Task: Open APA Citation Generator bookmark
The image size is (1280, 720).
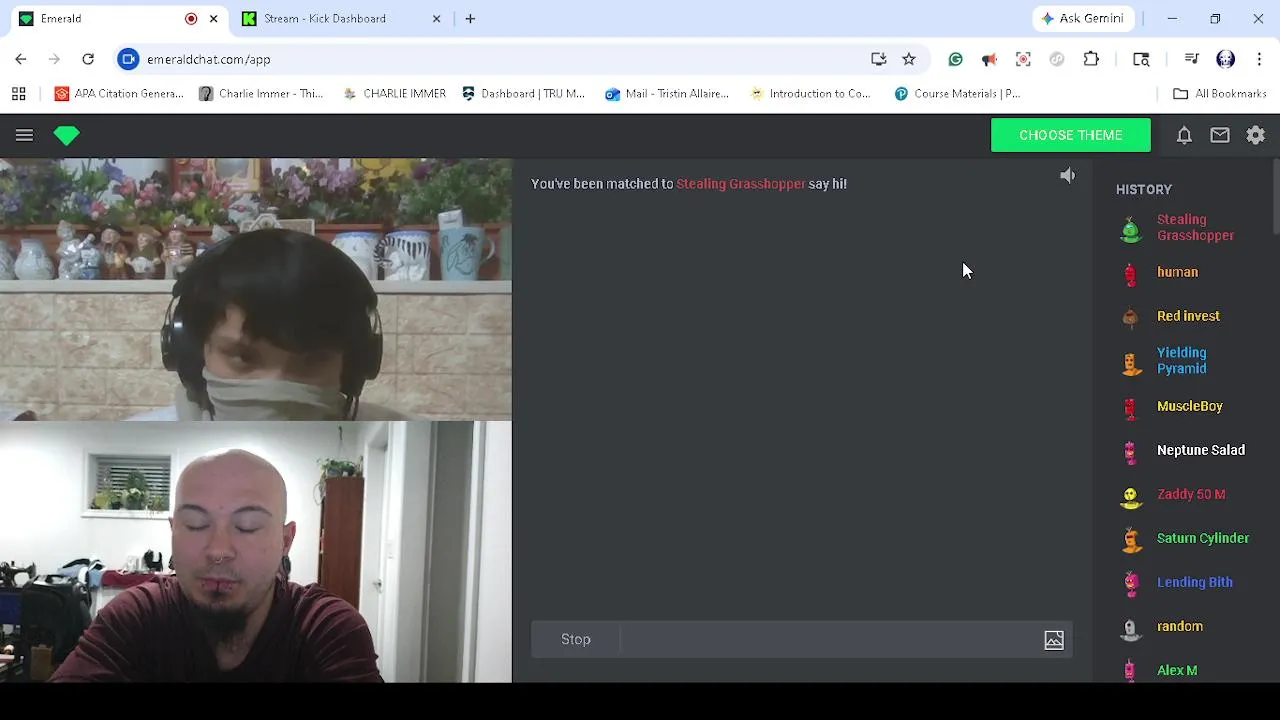Action: [x=120, y=94]
